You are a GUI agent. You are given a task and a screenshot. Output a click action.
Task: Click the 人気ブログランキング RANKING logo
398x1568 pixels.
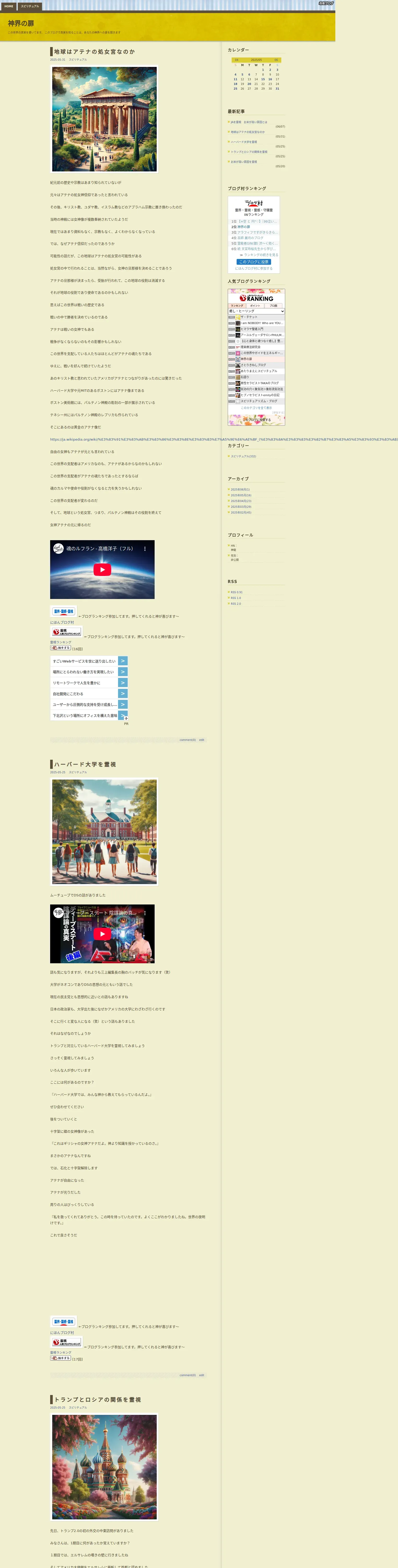coord(256,298)
